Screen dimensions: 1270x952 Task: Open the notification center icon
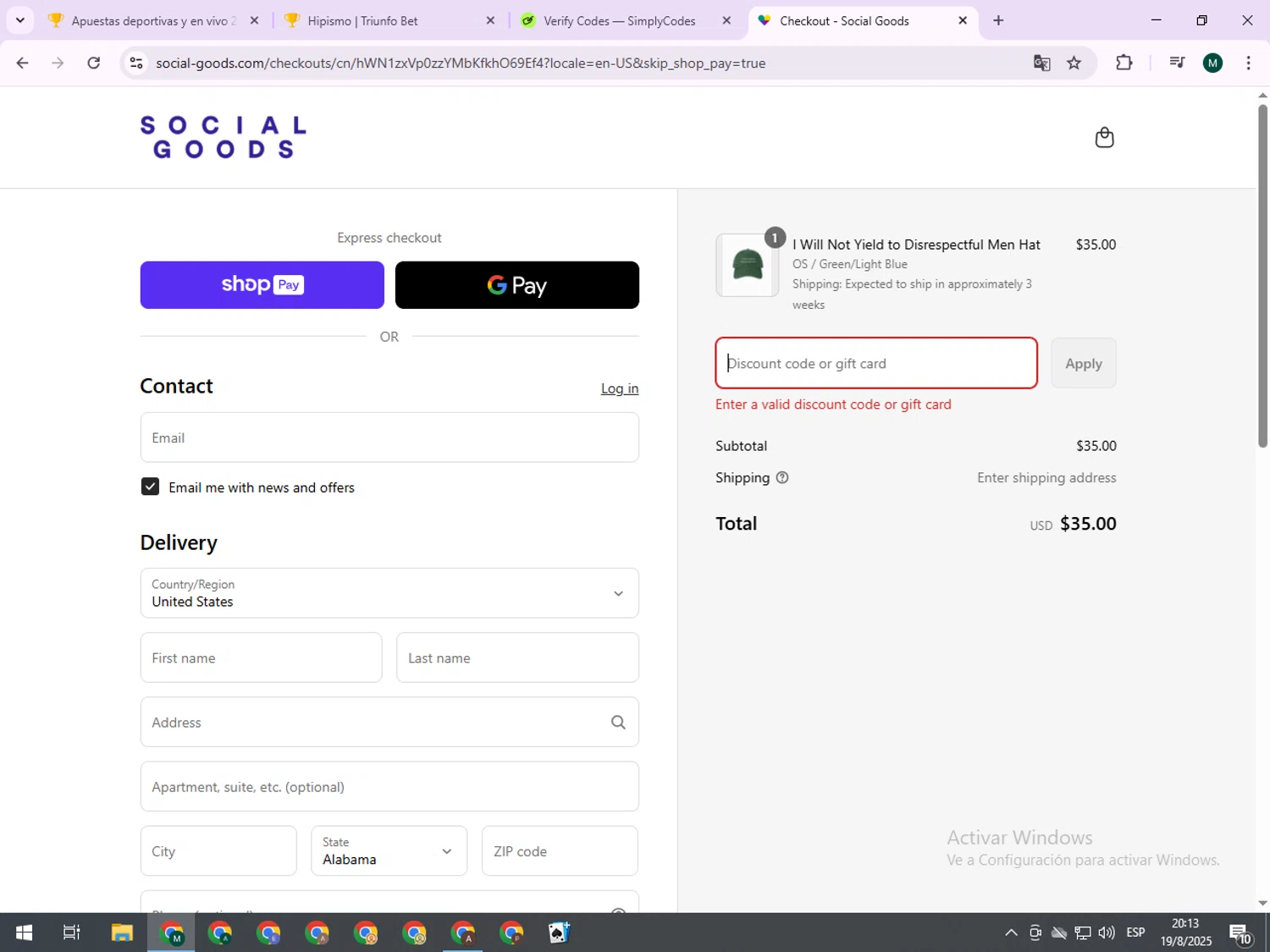tap(1240, 933)
